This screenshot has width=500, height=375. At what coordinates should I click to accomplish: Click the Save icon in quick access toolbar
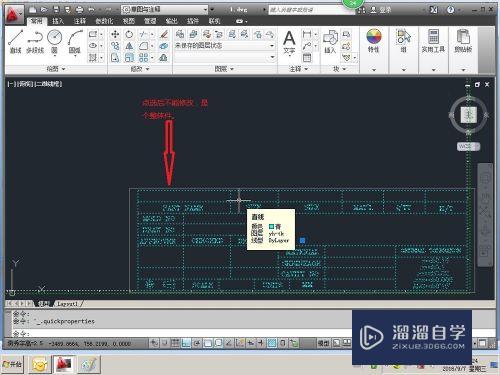(56, 10)
